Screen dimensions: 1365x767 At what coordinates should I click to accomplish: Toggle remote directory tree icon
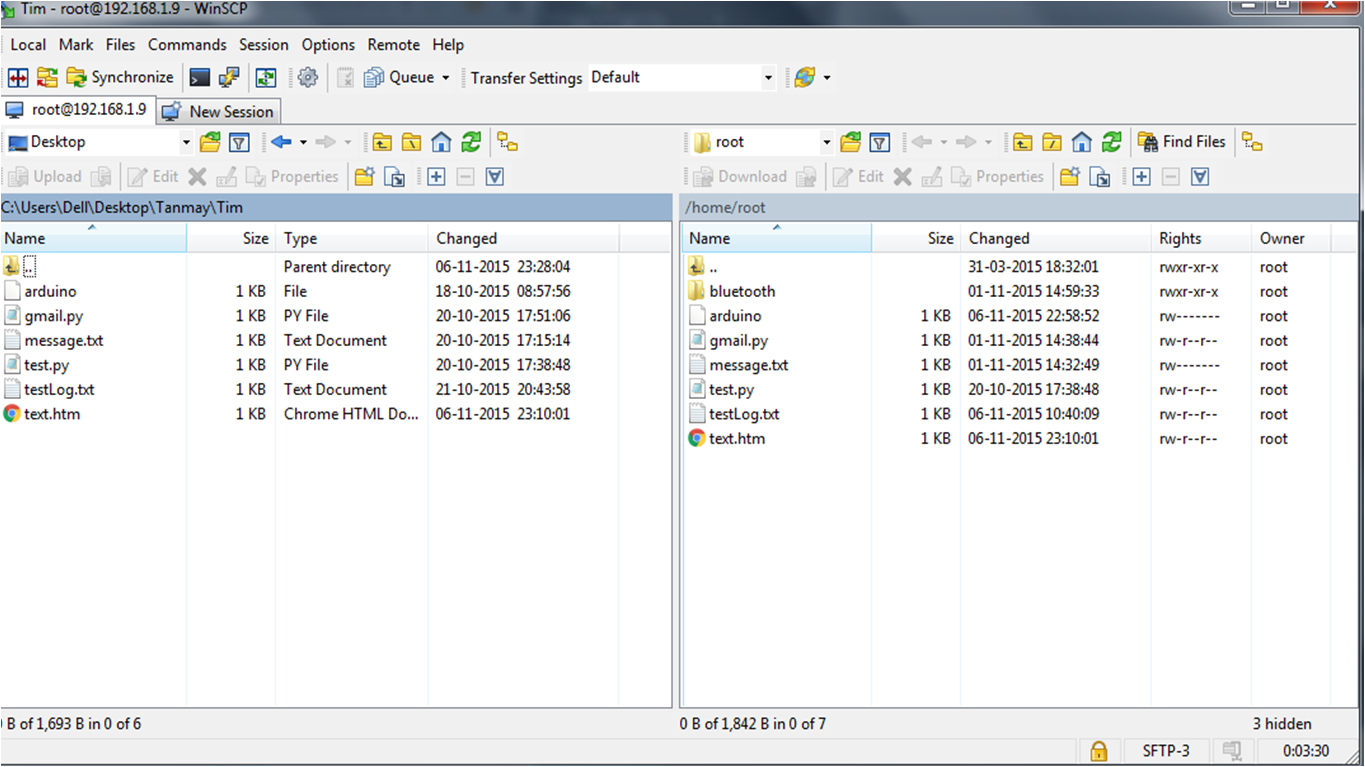tap(1253, 142)
